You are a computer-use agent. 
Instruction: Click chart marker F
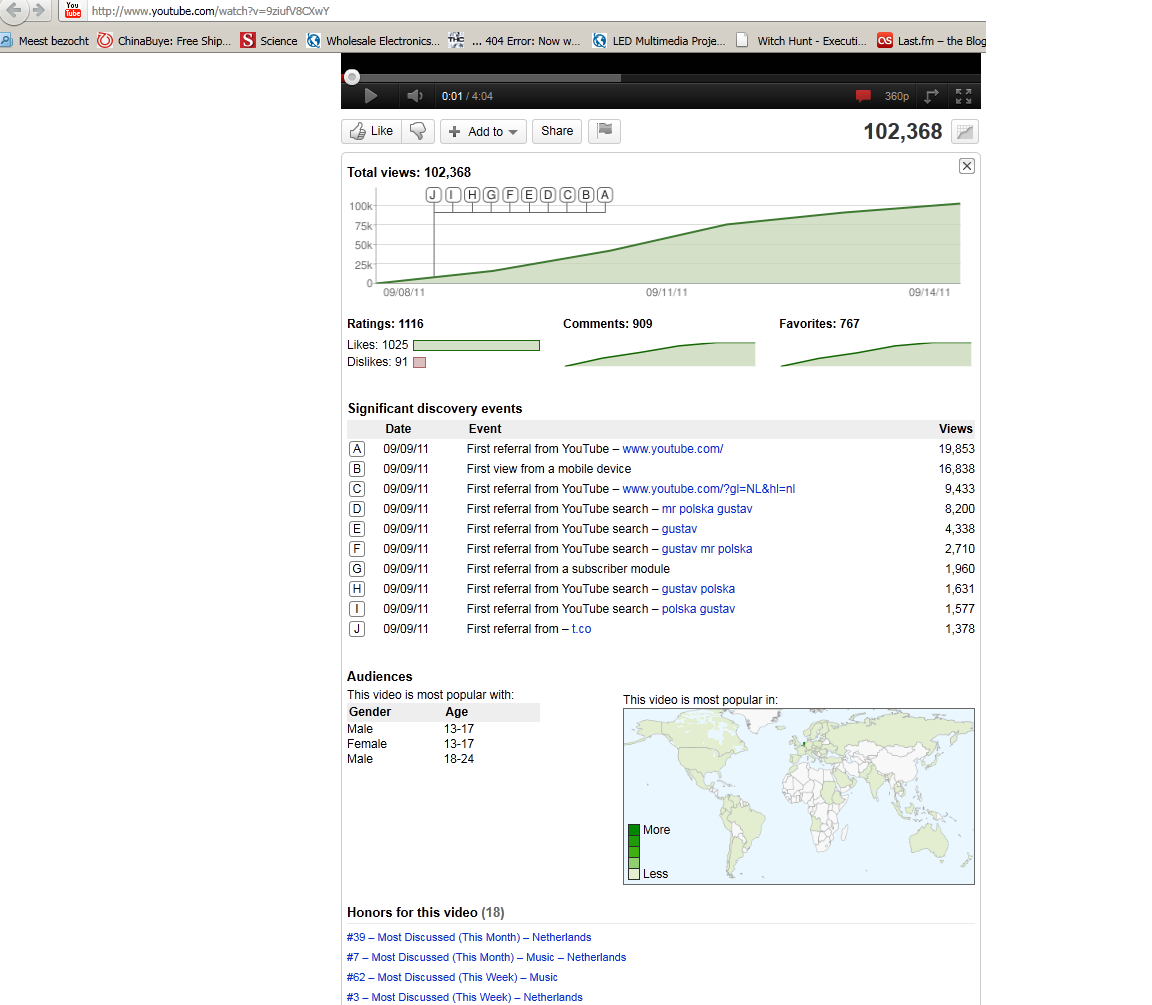(x=510, y=195)
